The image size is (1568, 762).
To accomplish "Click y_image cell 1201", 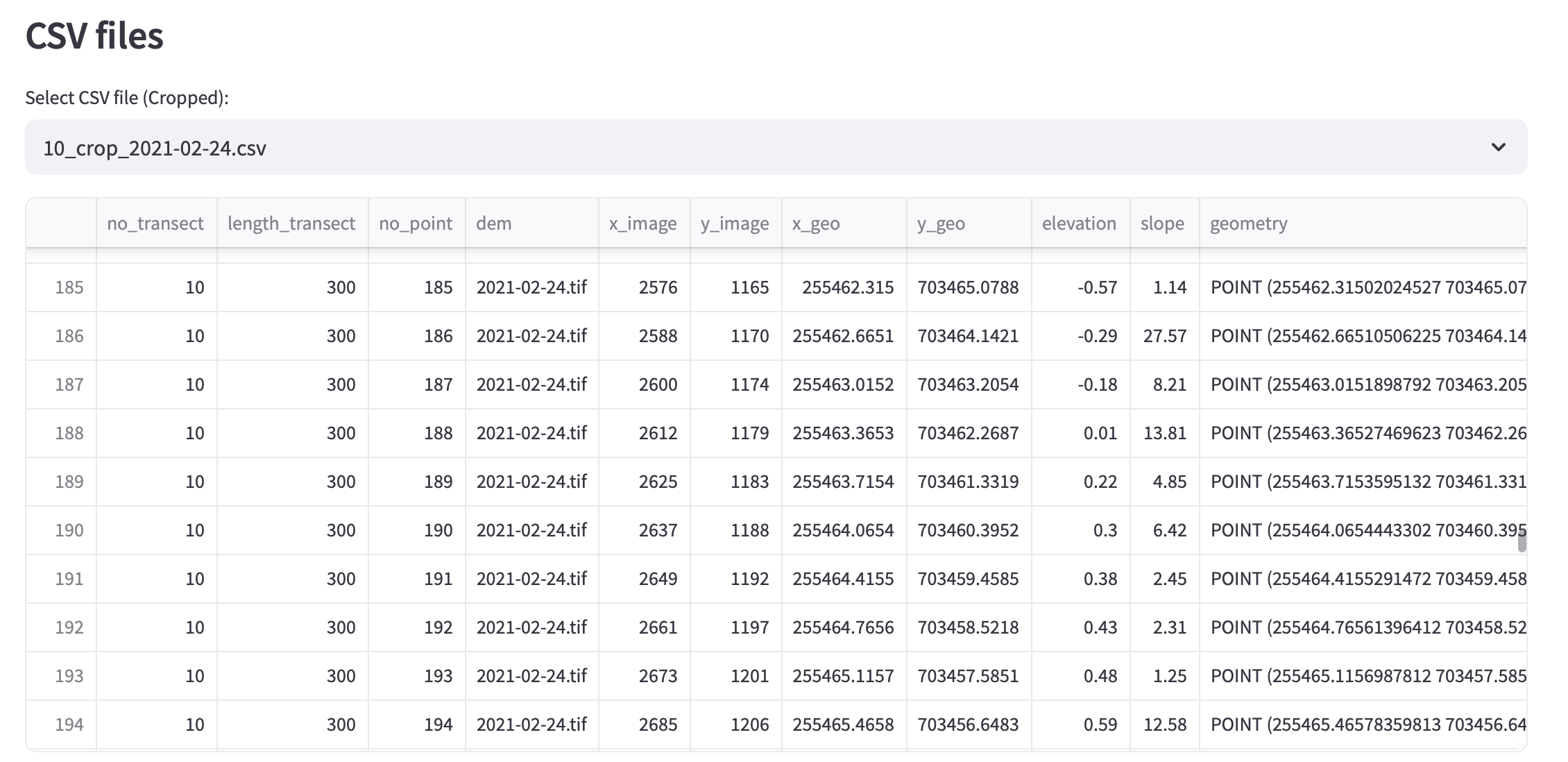I will point(736,676).
